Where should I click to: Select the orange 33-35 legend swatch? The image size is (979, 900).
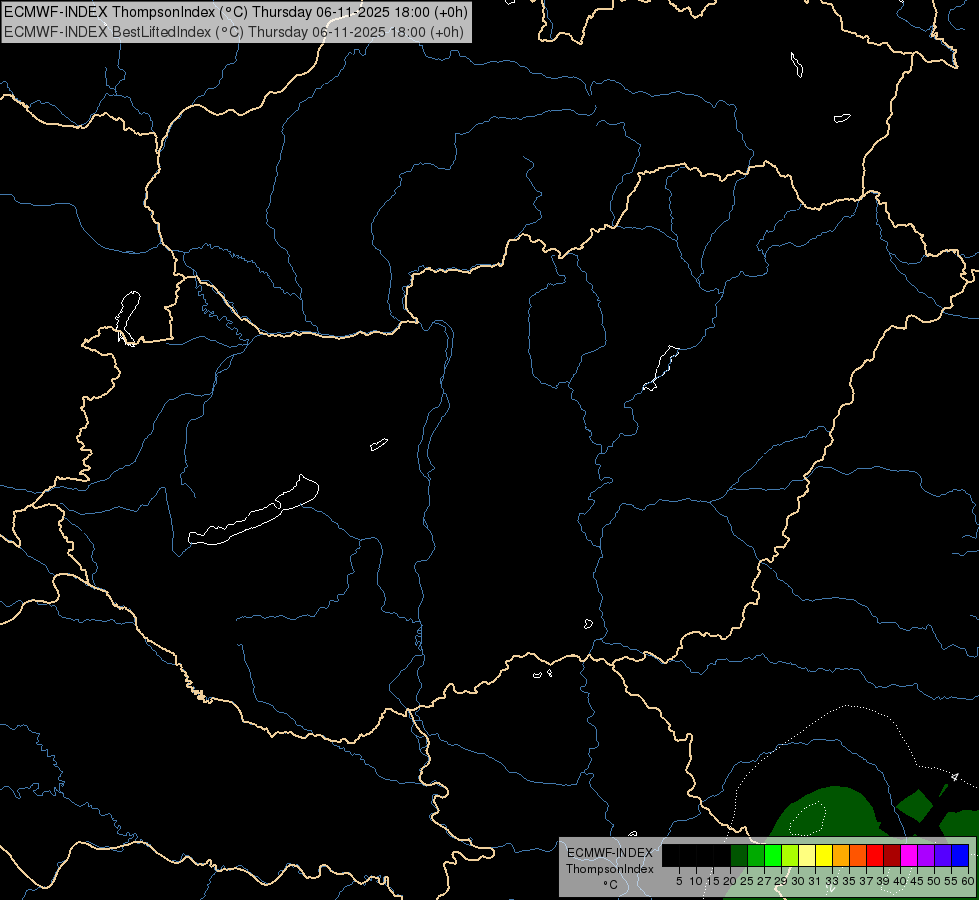[840, 856]
